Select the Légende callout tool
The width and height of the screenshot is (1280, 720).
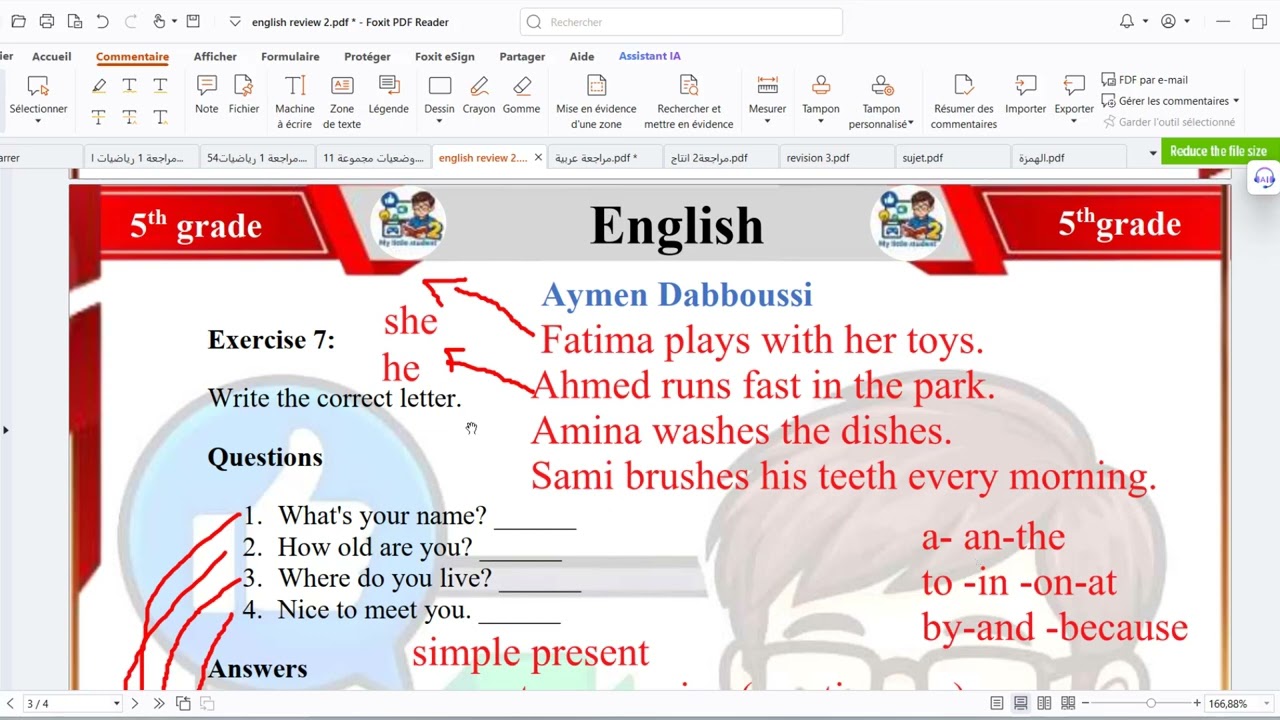pos(389,95)
